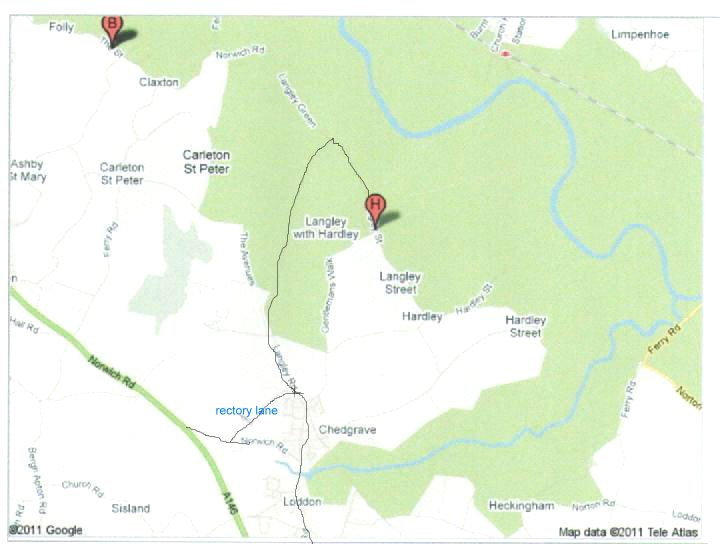Viewport: 720px width, 544px height.
Task: Select the Heckingham label
Action: (521, 505)
